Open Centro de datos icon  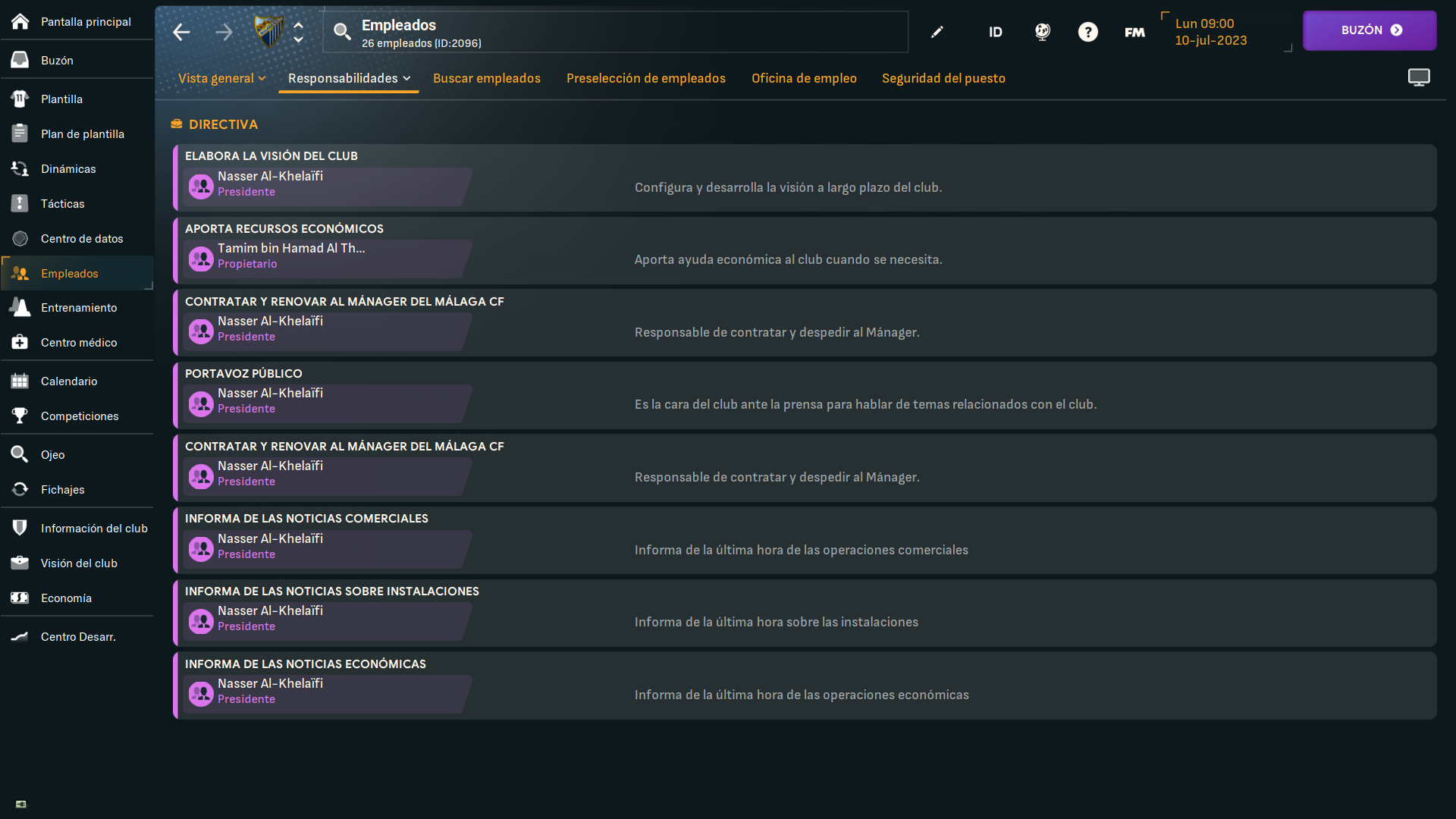(20, 238)
